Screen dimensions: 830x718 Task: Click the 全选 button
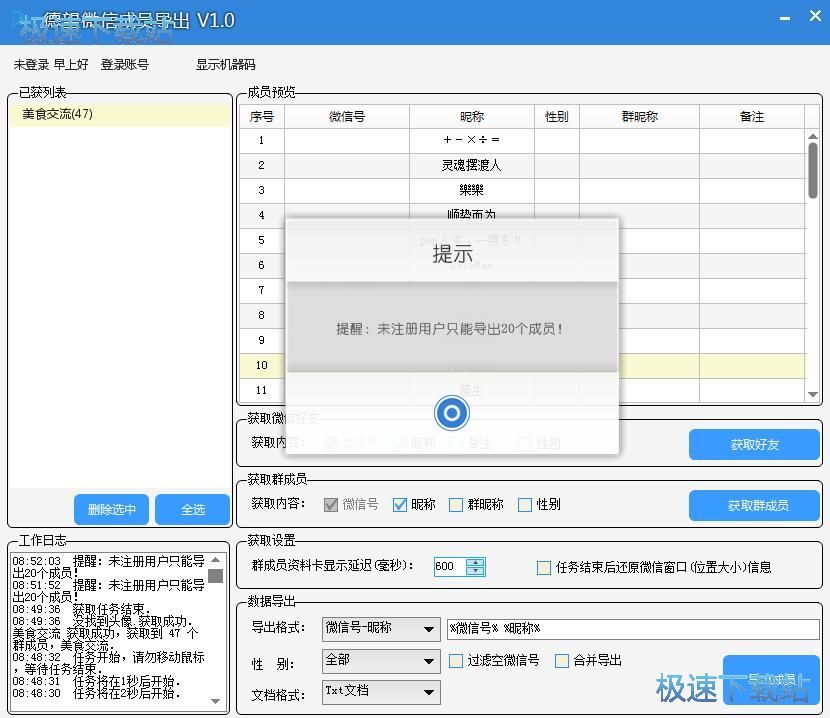(192, 509)
